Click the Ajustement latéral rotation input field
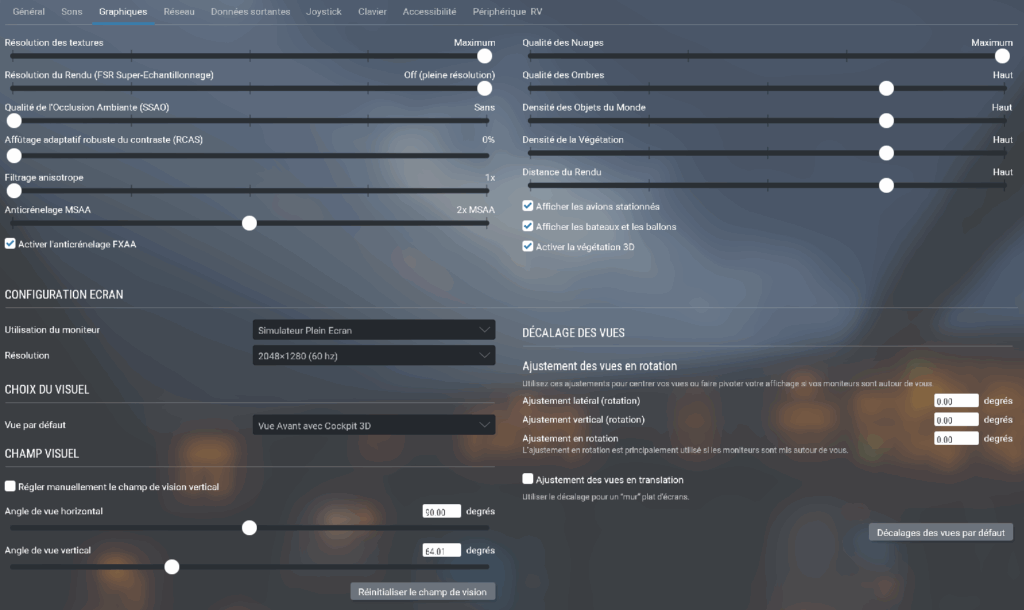The width and height of the screenshot is (1024, 610). (955, 401)
